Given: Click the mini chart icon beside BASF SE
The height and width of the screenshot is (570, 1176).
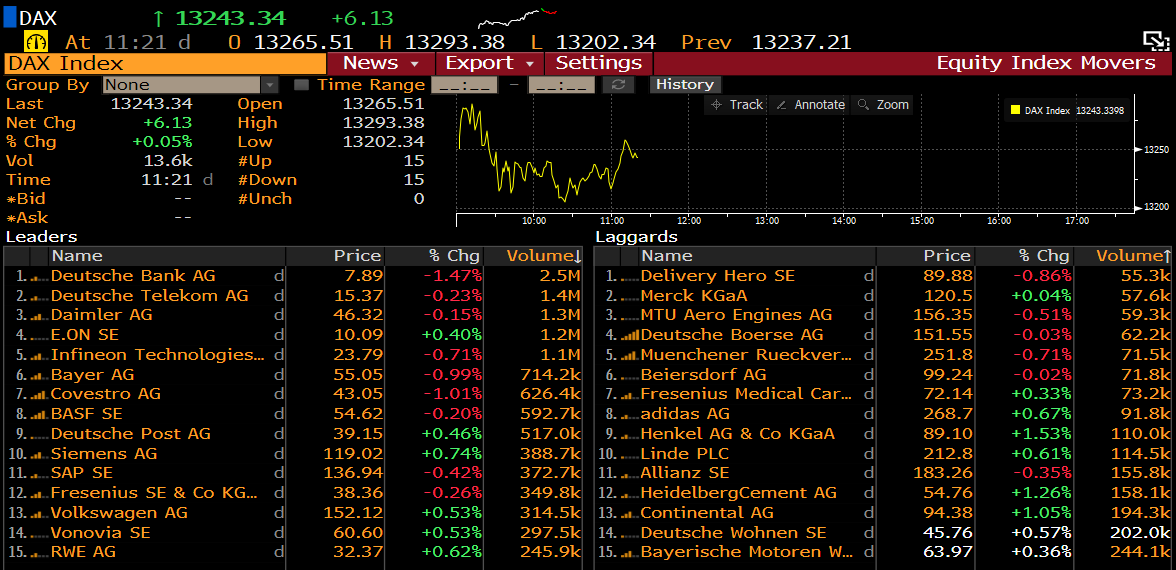Looking at the screenshot, I should click(x=39, y=414).
